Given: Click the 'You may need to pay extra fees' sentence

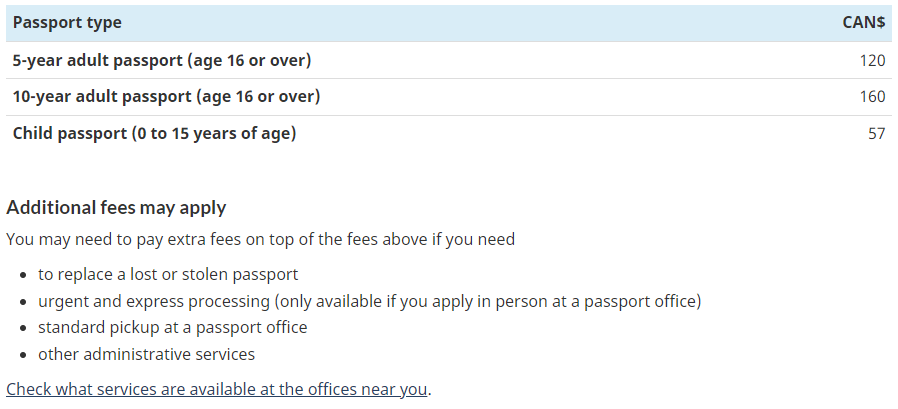Looking at the screenshot, I should point(261,239).
